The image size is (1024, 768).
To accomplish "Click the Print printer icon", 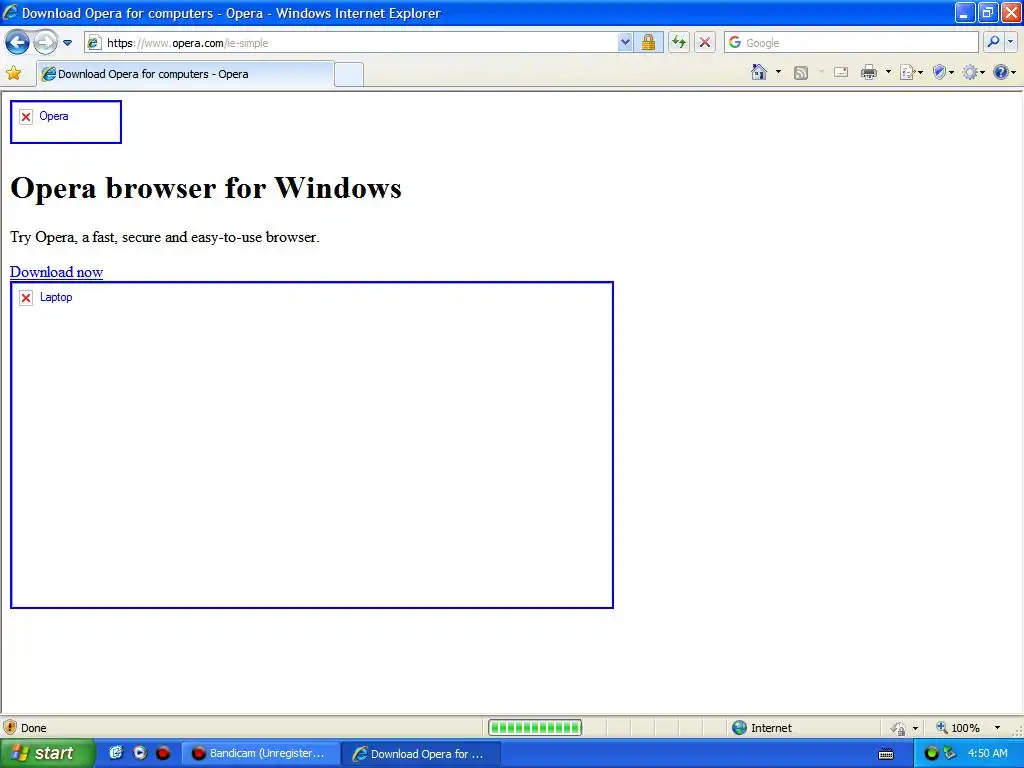I will tap(869, 72).
